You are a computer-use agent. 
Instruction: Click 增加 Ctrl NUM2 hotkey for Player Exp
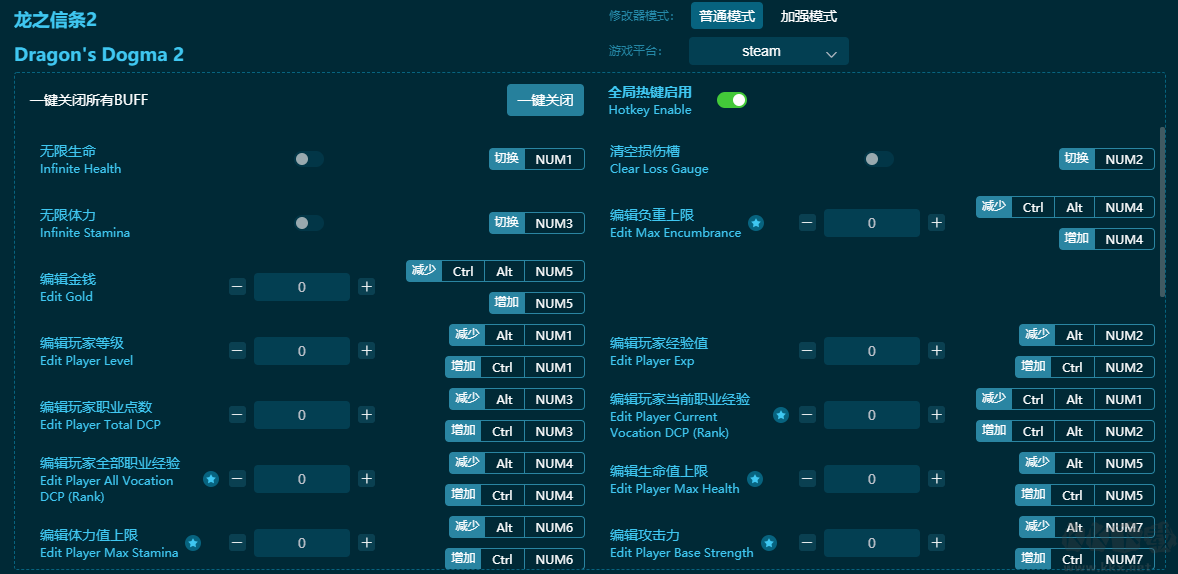[x=1085, y=367]
